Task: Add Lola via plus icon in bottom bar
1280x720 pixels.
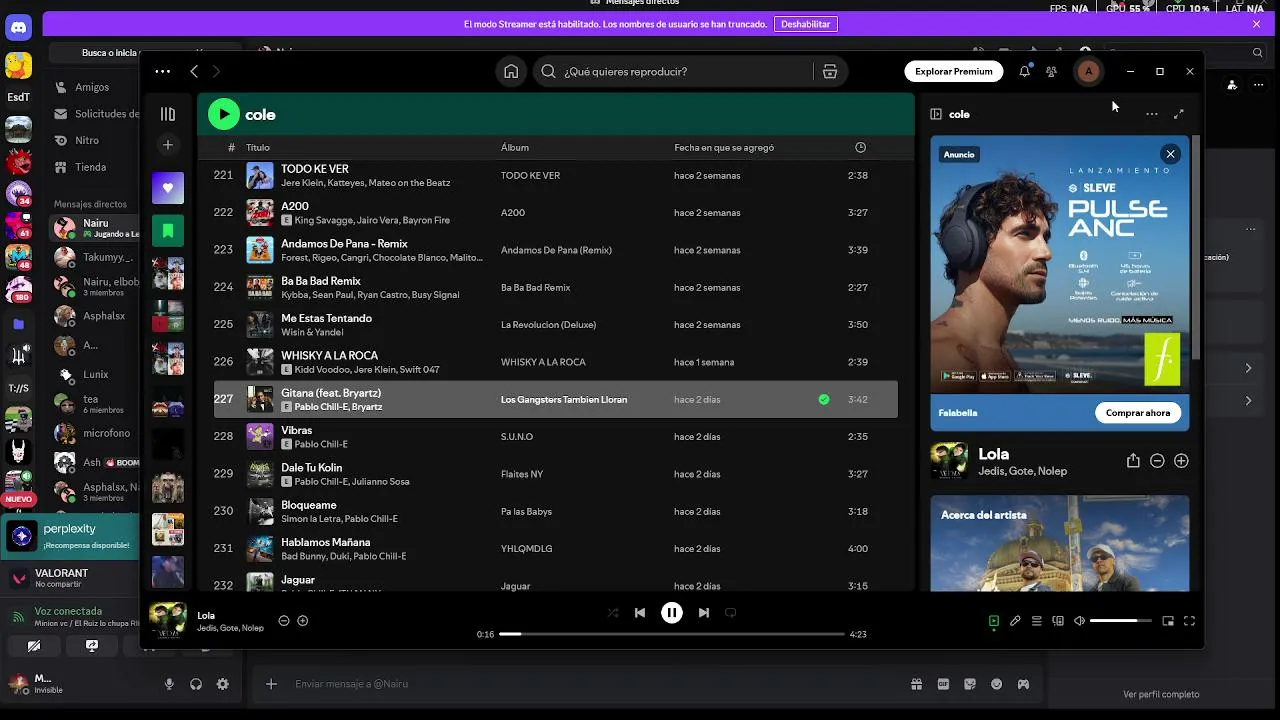Action: click(303, 621)
